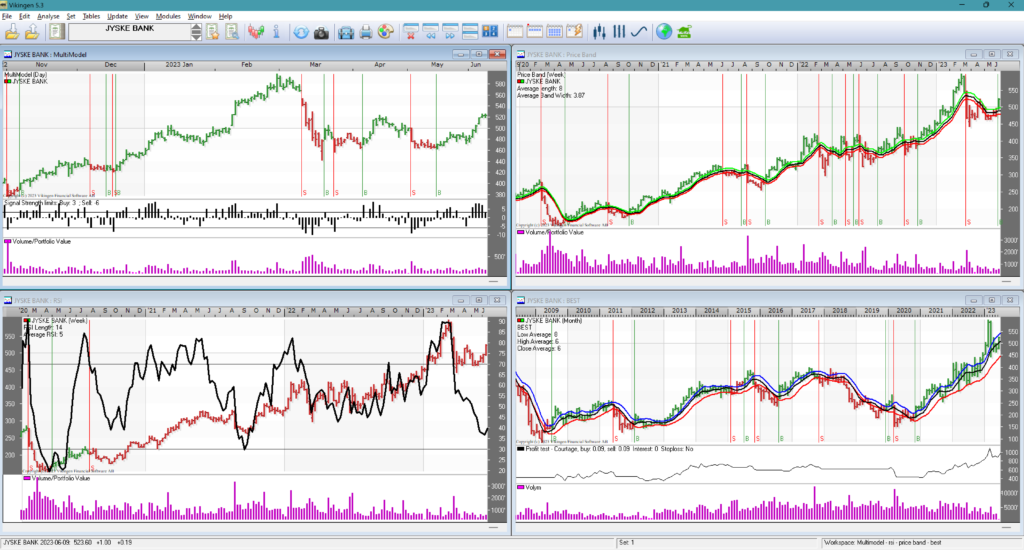Click the Set 1 status bar entry

point(626,542)
